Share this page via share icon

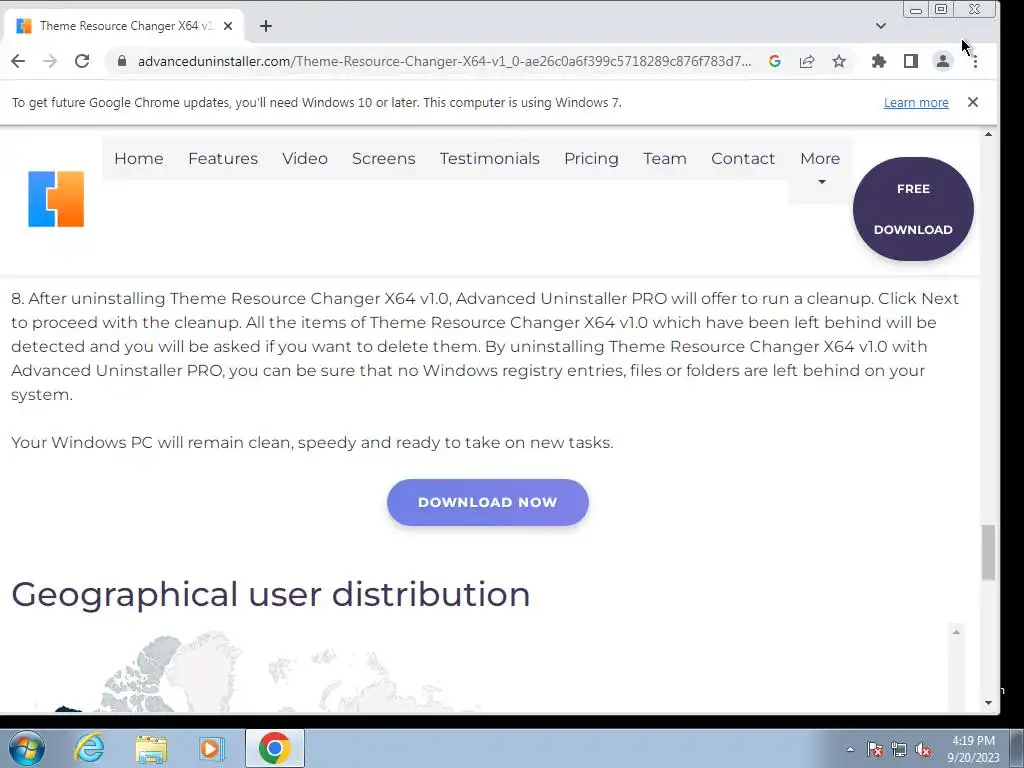[807, 61]
